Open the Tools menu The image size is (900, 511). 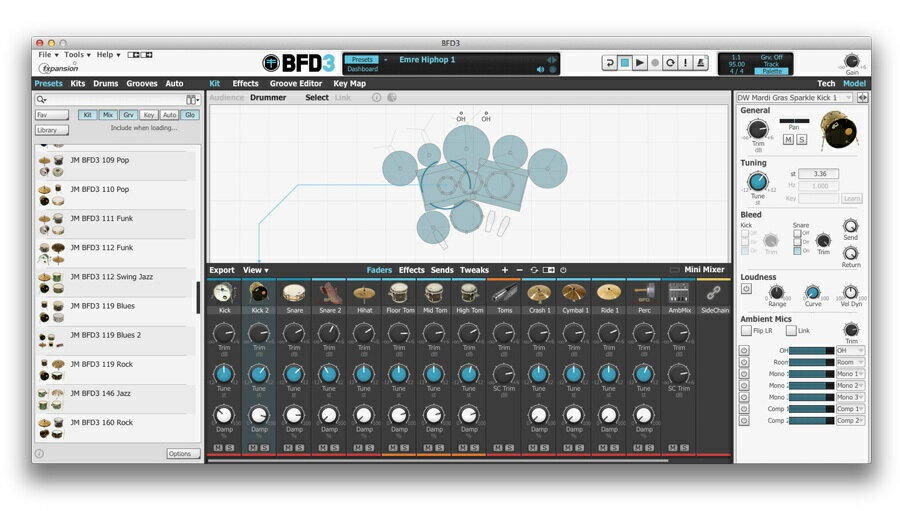pyautogui.click(x=77, y=55)
